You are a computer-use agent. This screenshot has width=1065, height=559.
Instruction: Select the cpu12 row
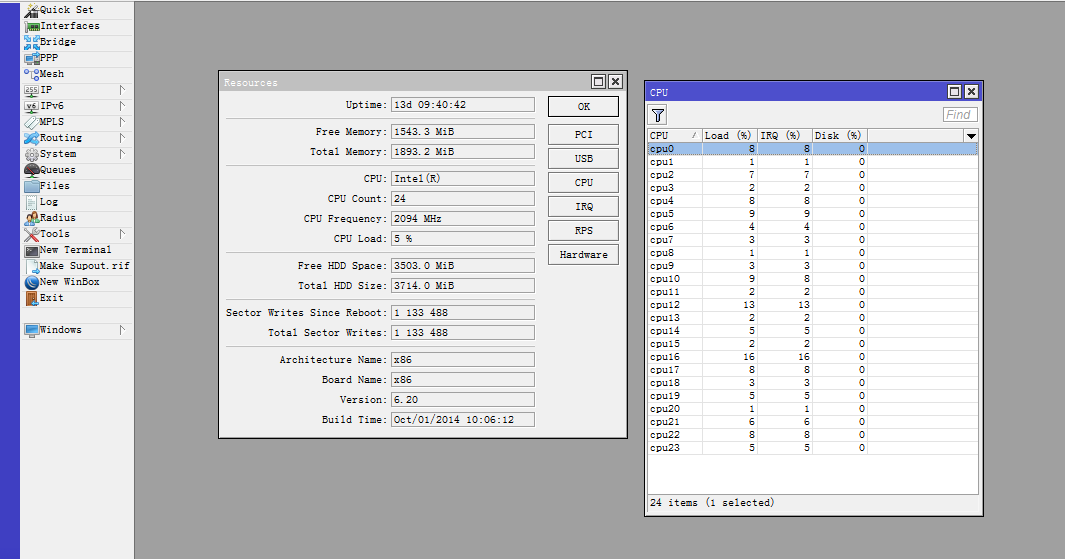(x=813, y=305)
